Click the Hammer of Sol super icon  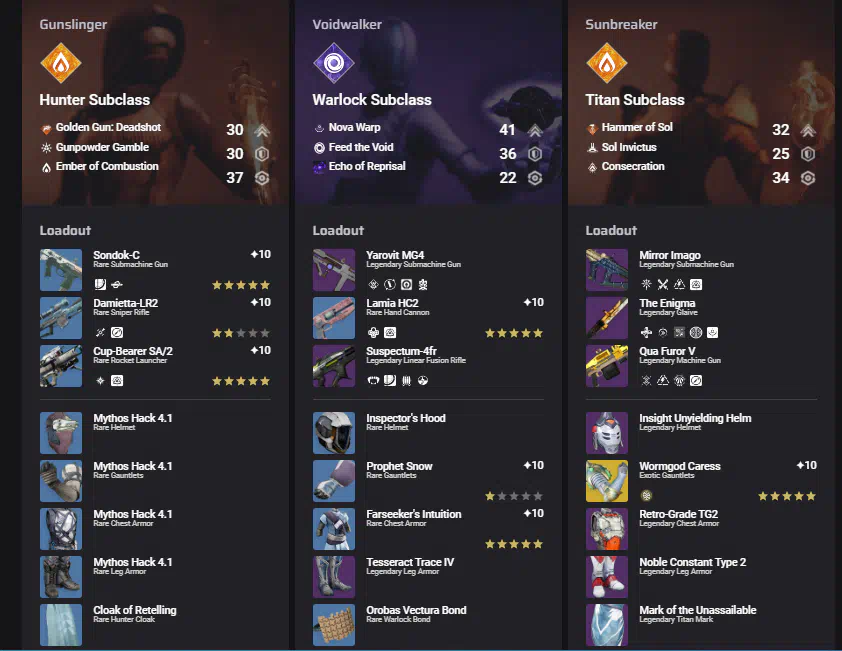point(592,128)
